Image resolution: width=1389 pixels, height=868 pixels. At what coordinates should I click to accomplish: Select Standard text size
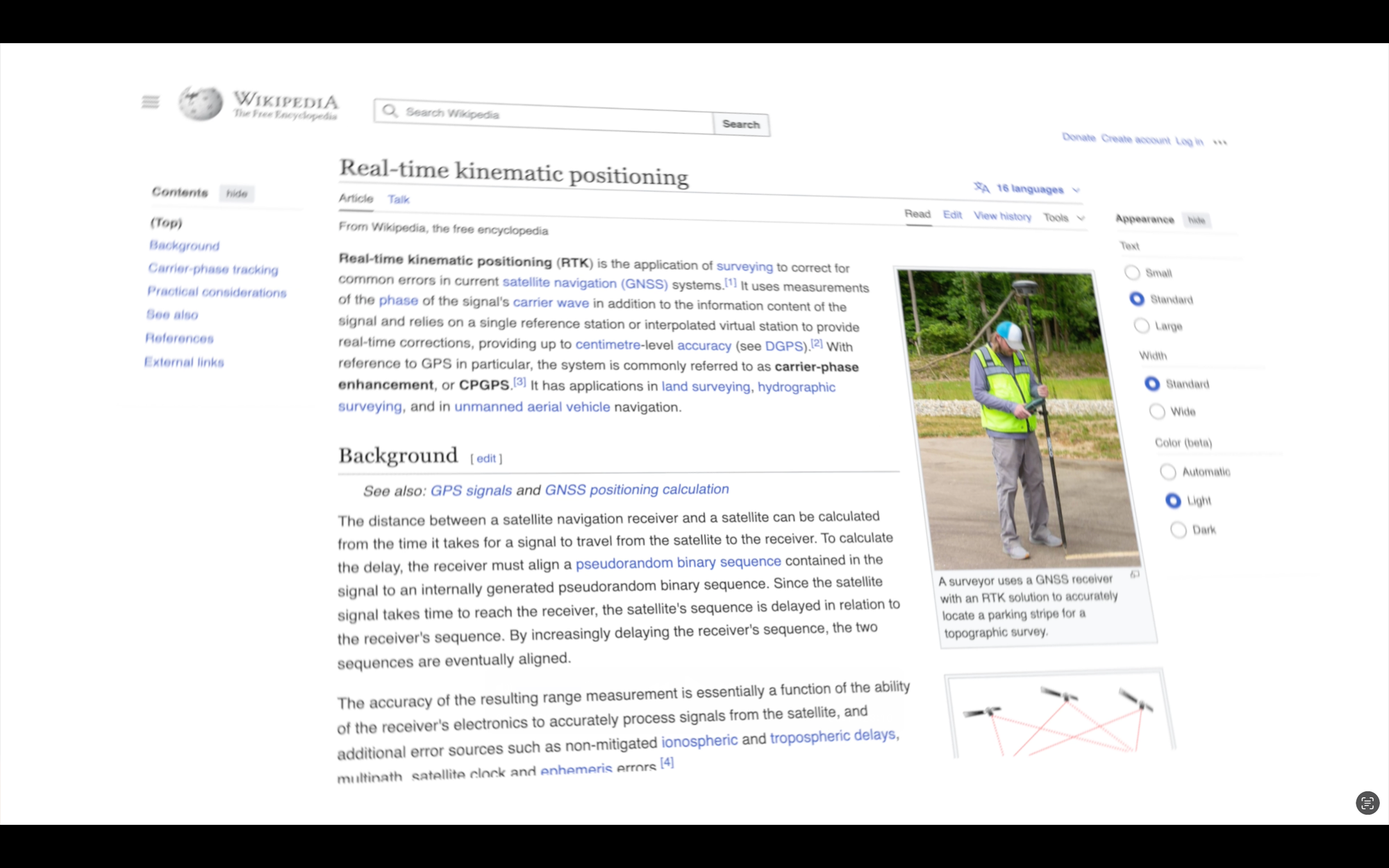1137,299
